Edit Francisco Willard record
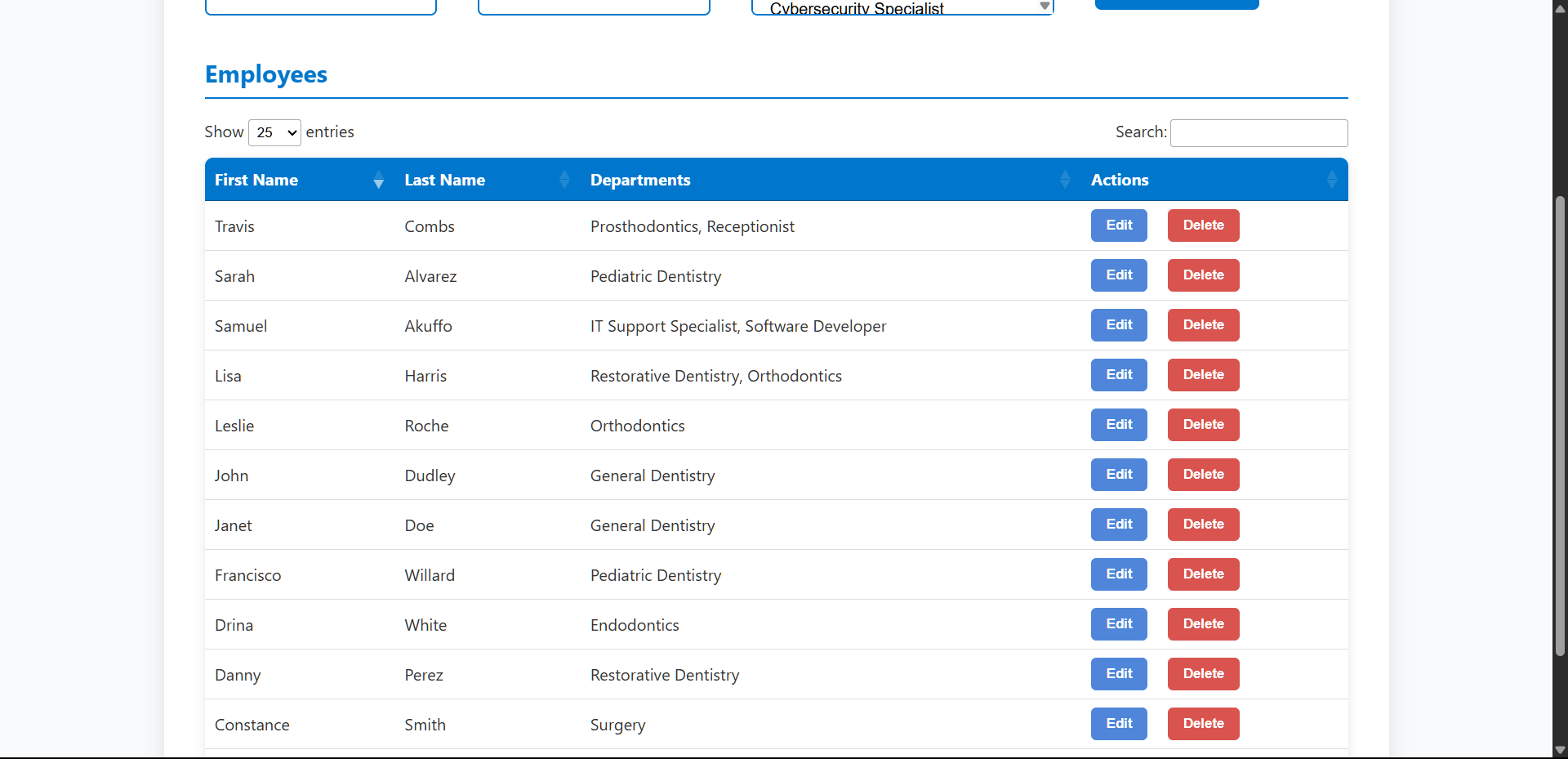The width and height of the screenshot is (1568, 759). (1119, 574)
